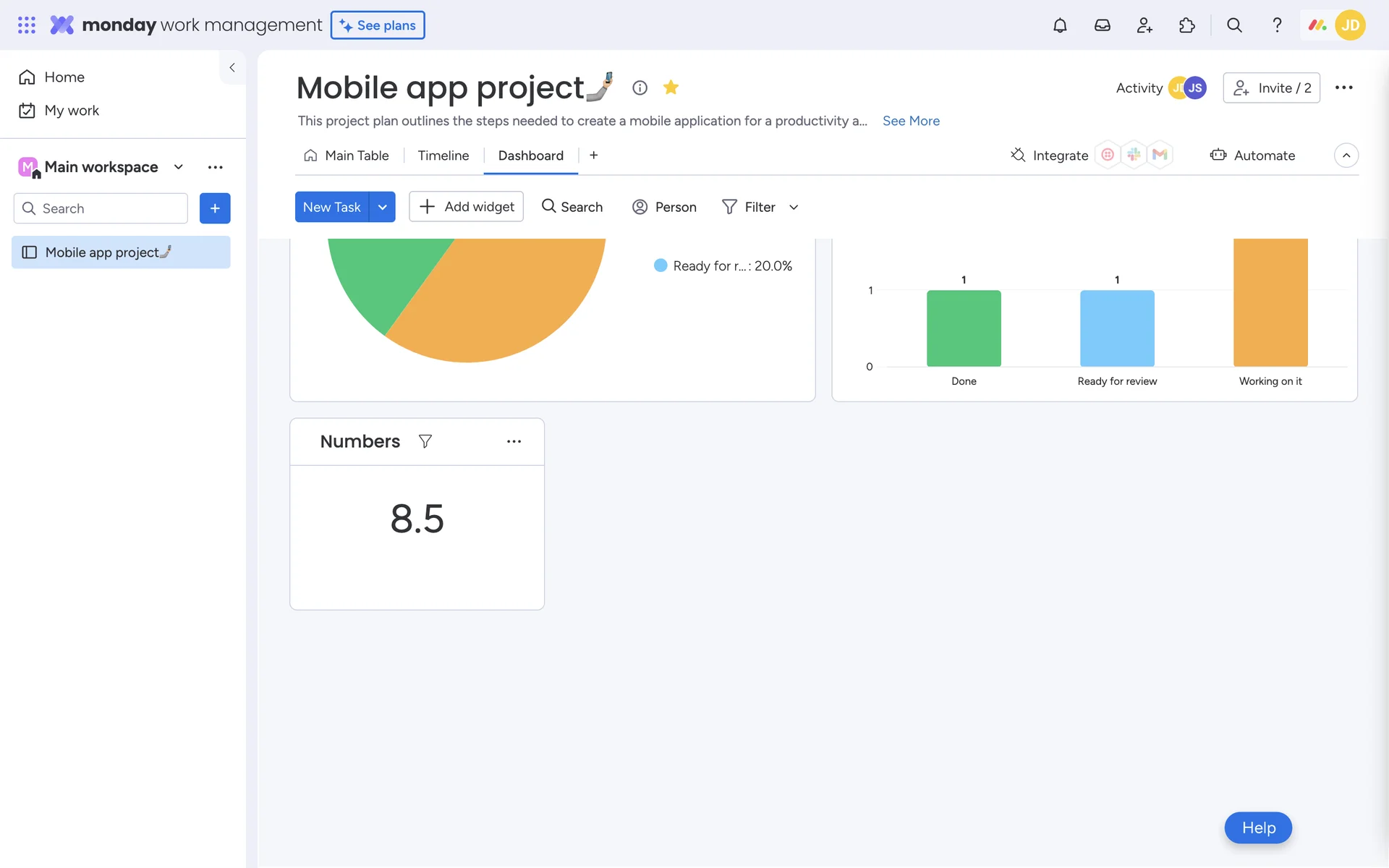Click the See More description link
Viewport: 1389px width, 868px height.
[x=911, y=121]
